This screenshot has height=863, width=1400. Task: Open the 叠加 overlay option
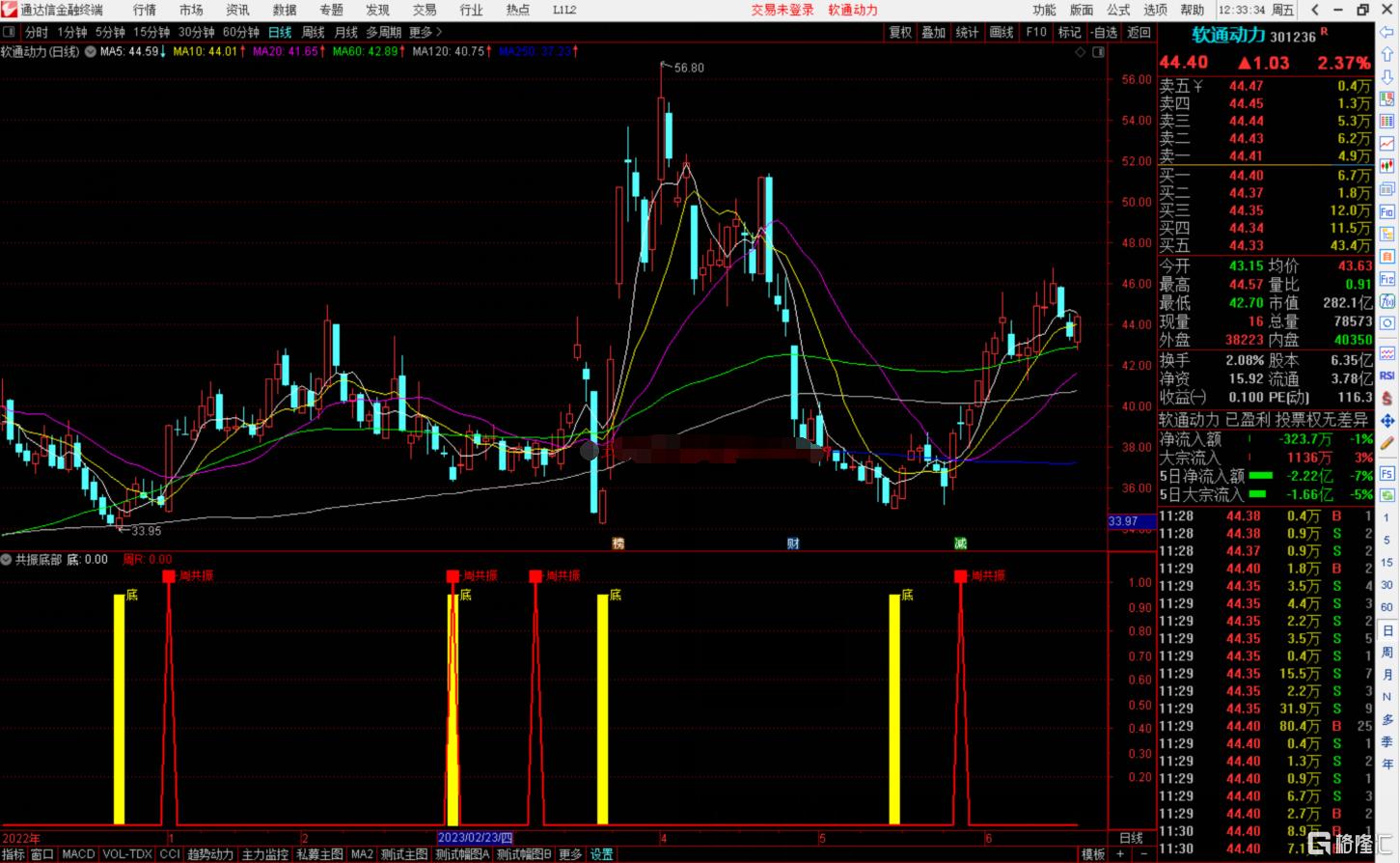tap(934, 32)
